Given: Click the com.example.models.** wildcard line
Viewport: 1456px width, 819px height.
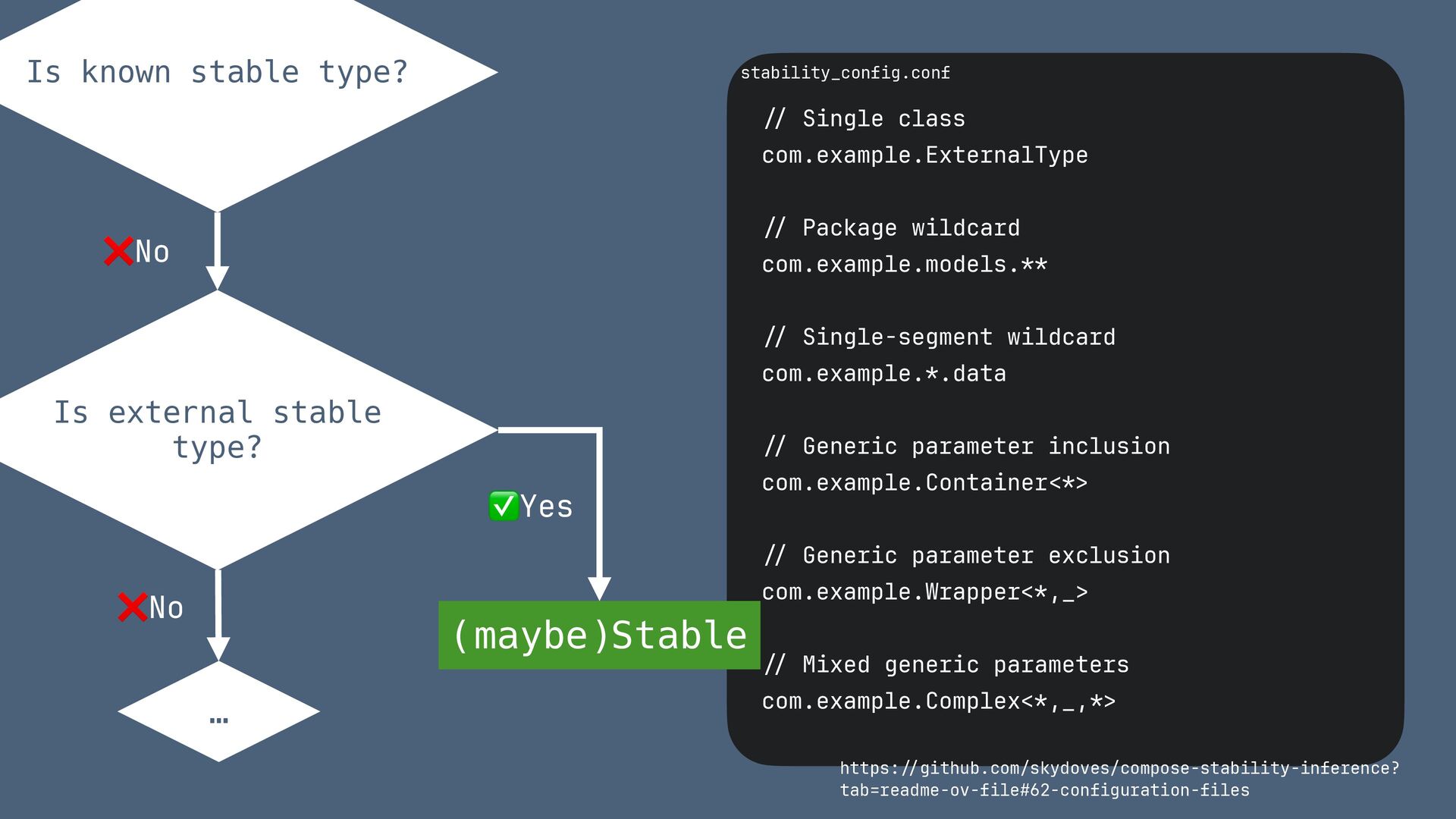Looking at the screenshot, I should pyautogui.click(x=904, y=265).
